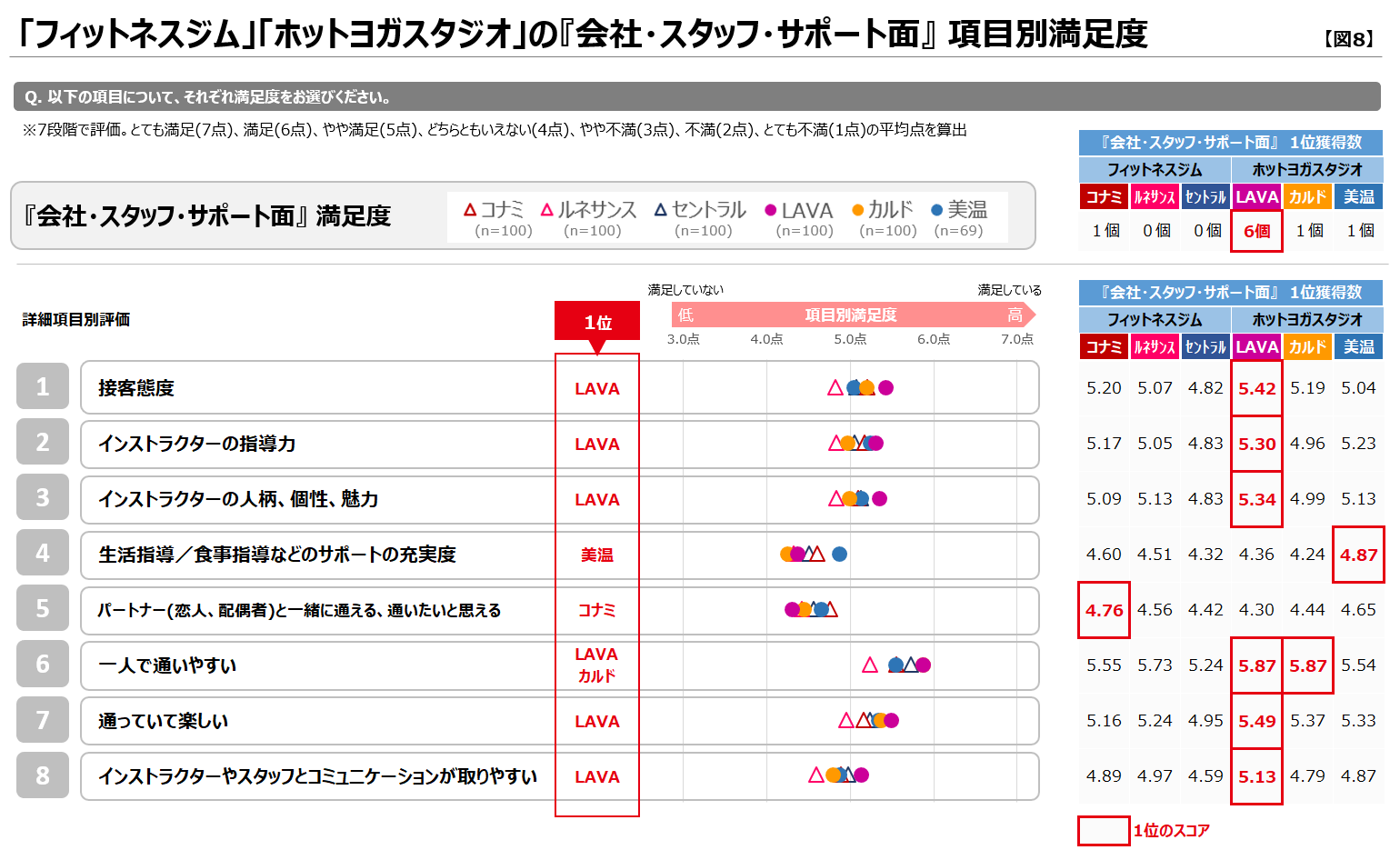Click the (n=69) sample size under 美温
Image resolution: width=1400 pixels, height=860 pixels.
click(958, 231)
